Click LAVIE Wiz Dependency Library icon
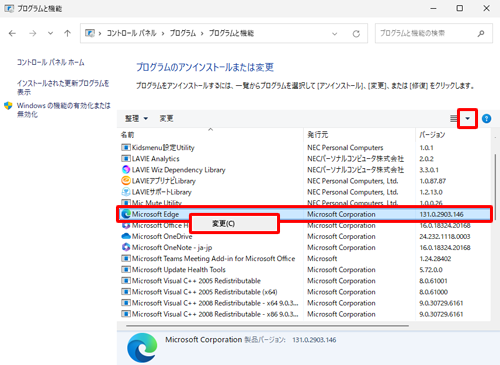 [126, 170]
